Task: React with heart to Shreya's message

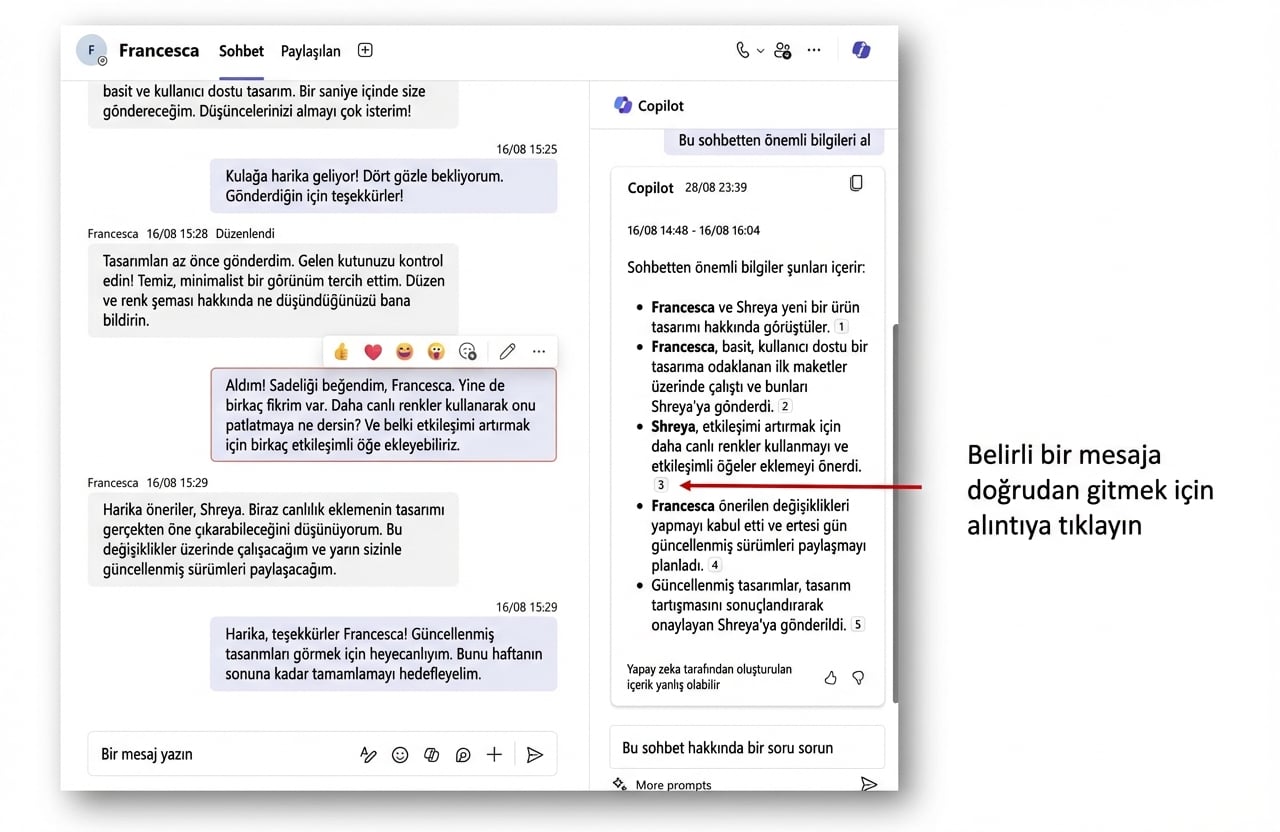Action: [x=372, y=351]
